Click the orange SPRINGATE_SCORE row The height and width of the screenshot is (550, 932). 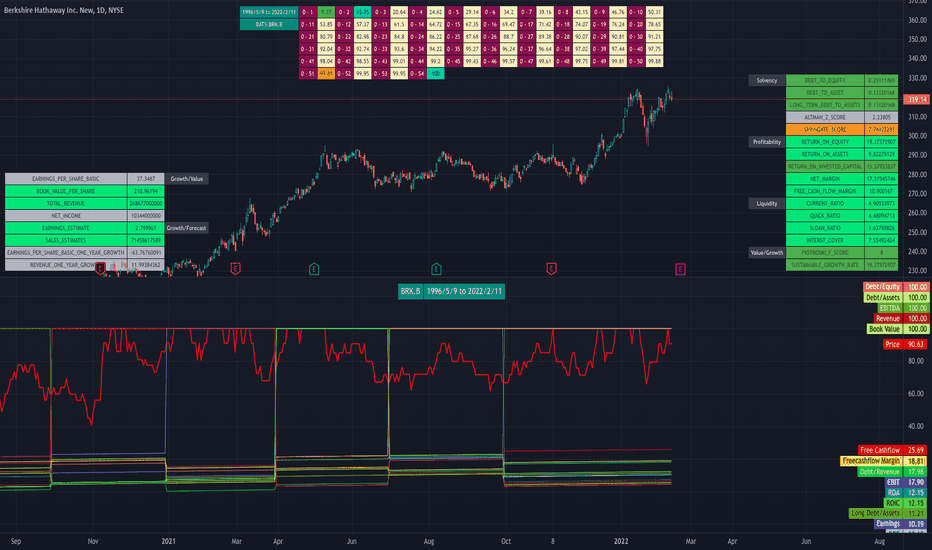(x=842, y=130)
